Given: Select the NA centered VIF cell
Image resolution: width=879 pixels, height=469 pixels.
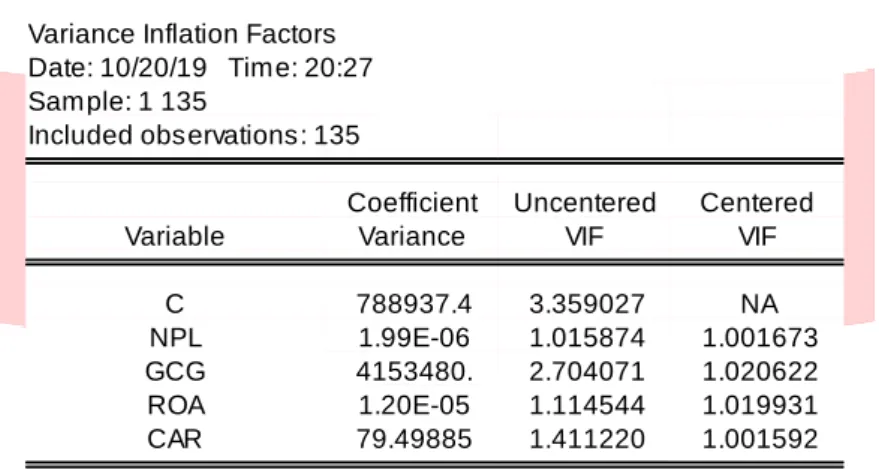Looking at the screenshot, I should (760, 304).
